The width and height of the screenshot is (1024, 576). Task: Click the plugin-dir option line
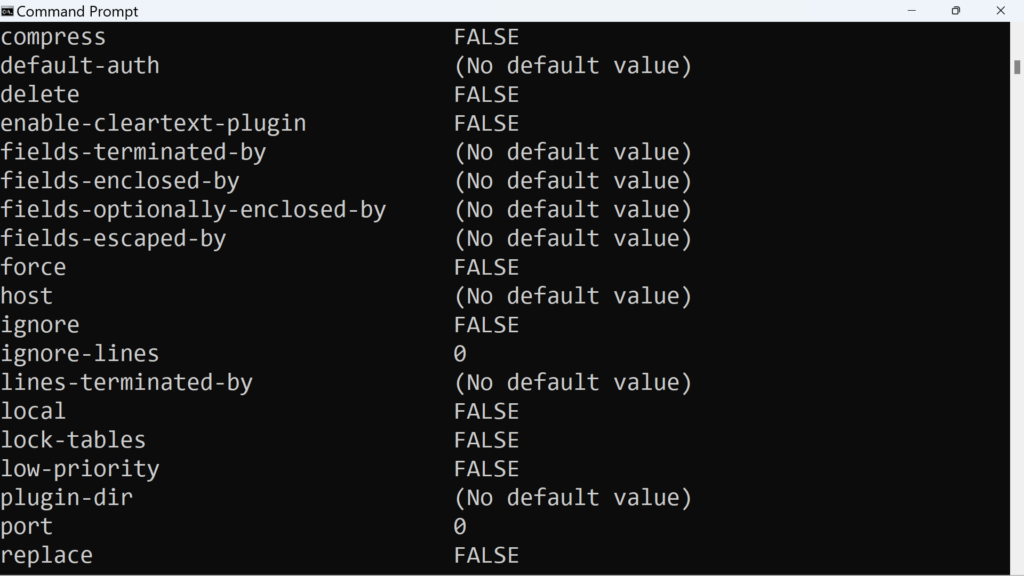point(67,498)
